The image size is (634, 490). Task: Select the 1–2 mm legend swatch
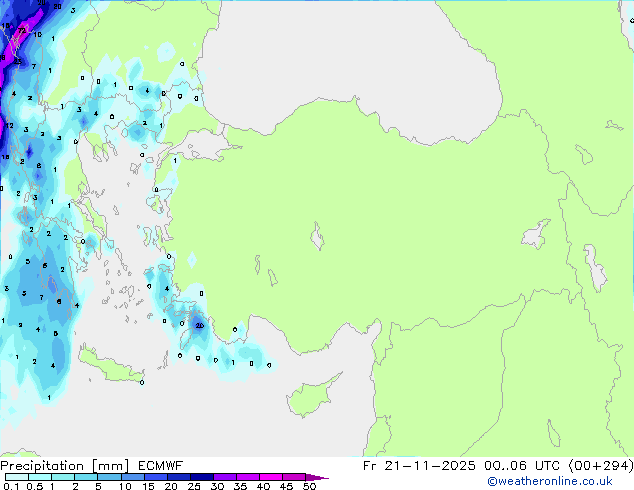pos(63,477)
